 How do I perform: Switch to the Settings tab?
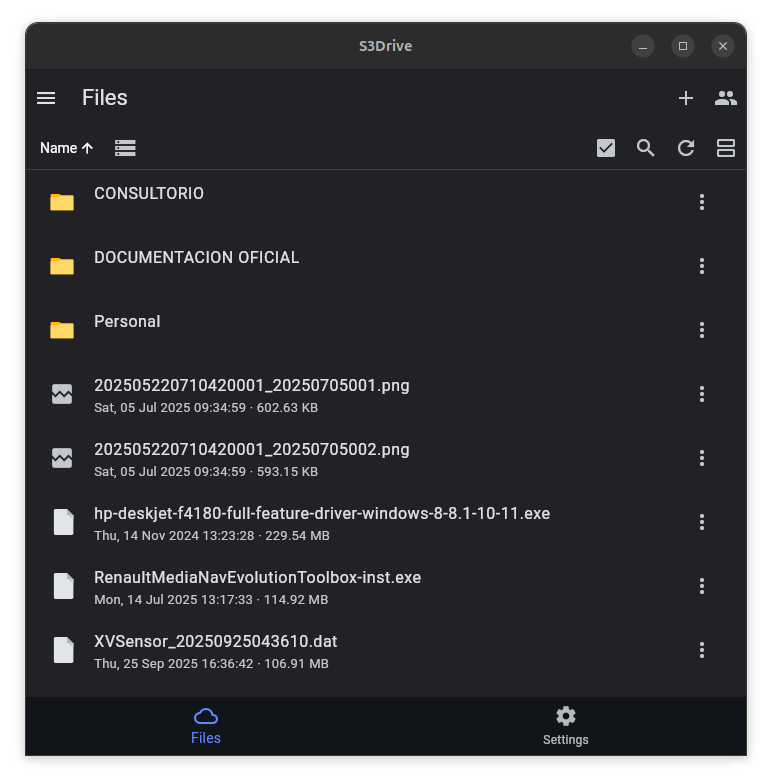point(566,726)
